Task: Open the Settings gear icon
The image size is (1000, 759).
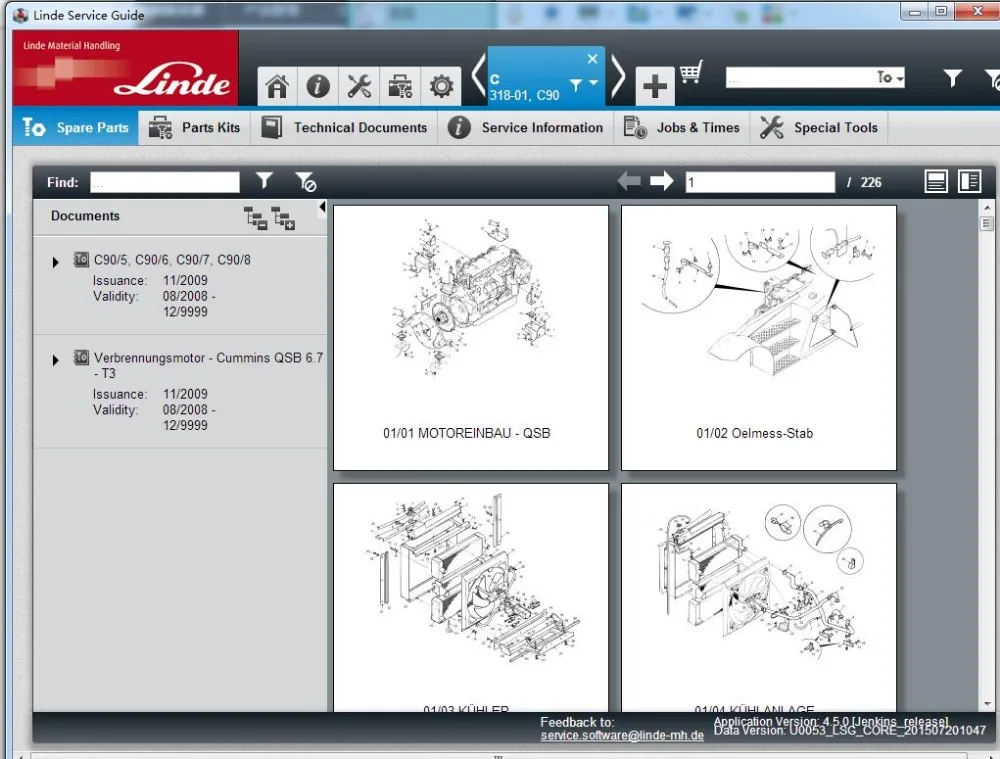Action: 441,86
